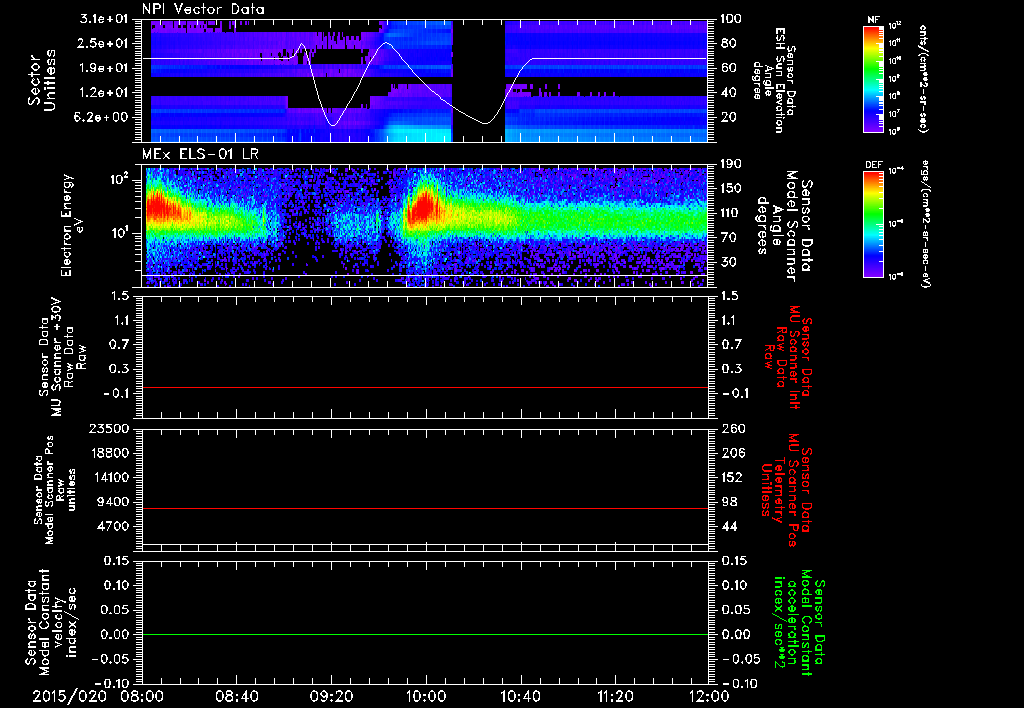Click the NF flux color bar
This screenshot has height=708, width=1024.
[x=874, y=78]
